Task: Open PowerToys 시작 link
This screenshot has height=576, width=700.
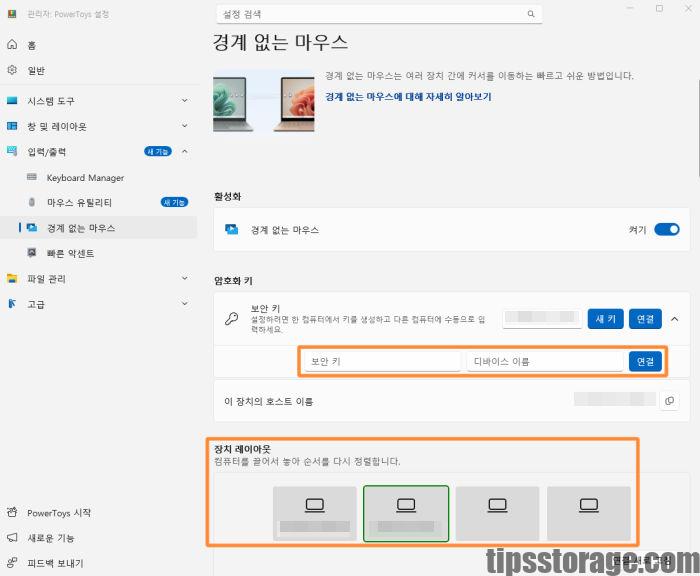Action: (x=59, y=513)
